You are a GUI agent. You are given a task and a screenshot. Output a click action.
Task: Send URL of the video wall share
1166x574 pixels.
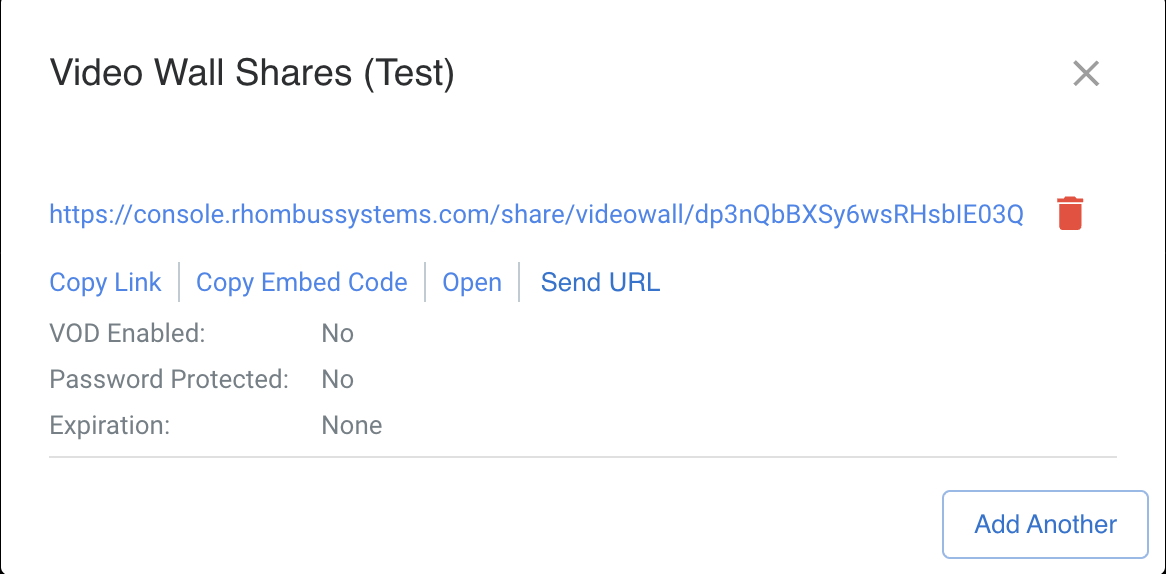click(x=600, y=282)
